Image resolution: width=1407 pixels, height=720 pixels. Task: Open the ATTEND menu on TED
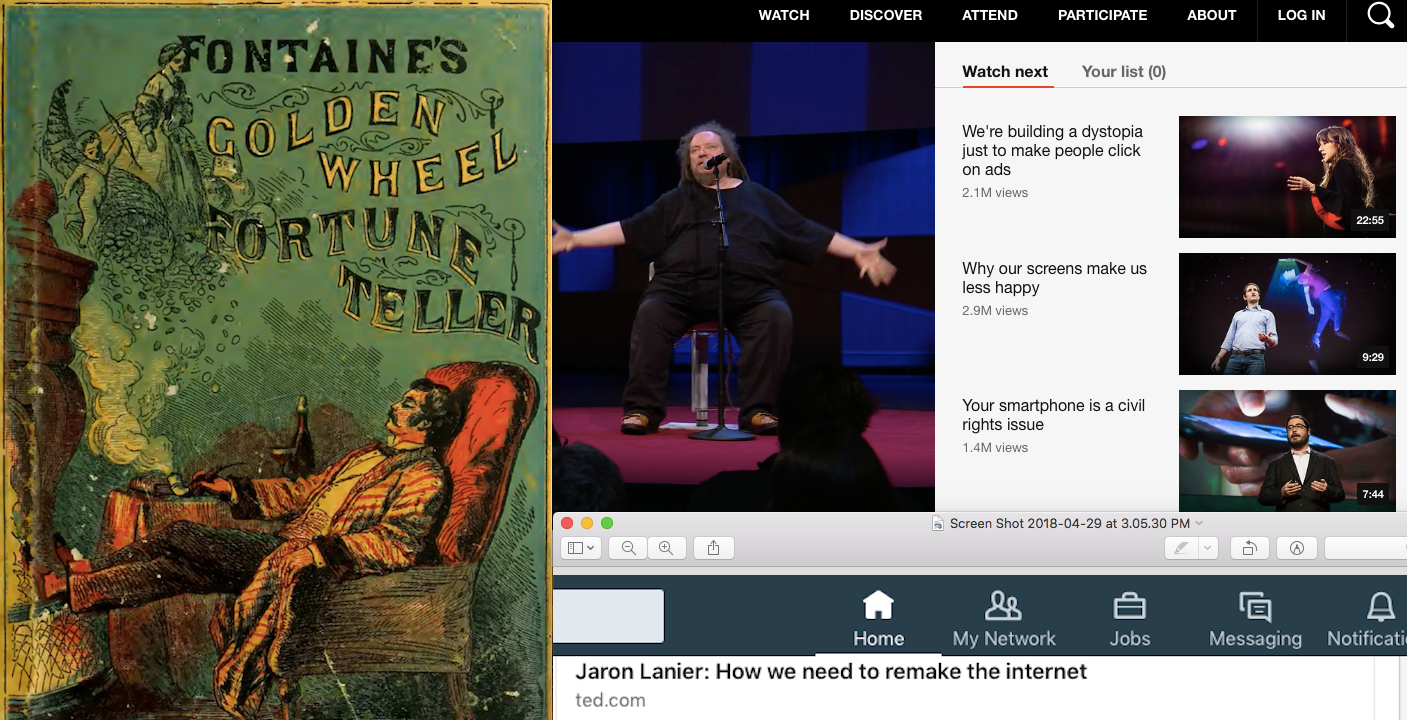(990, 15)
